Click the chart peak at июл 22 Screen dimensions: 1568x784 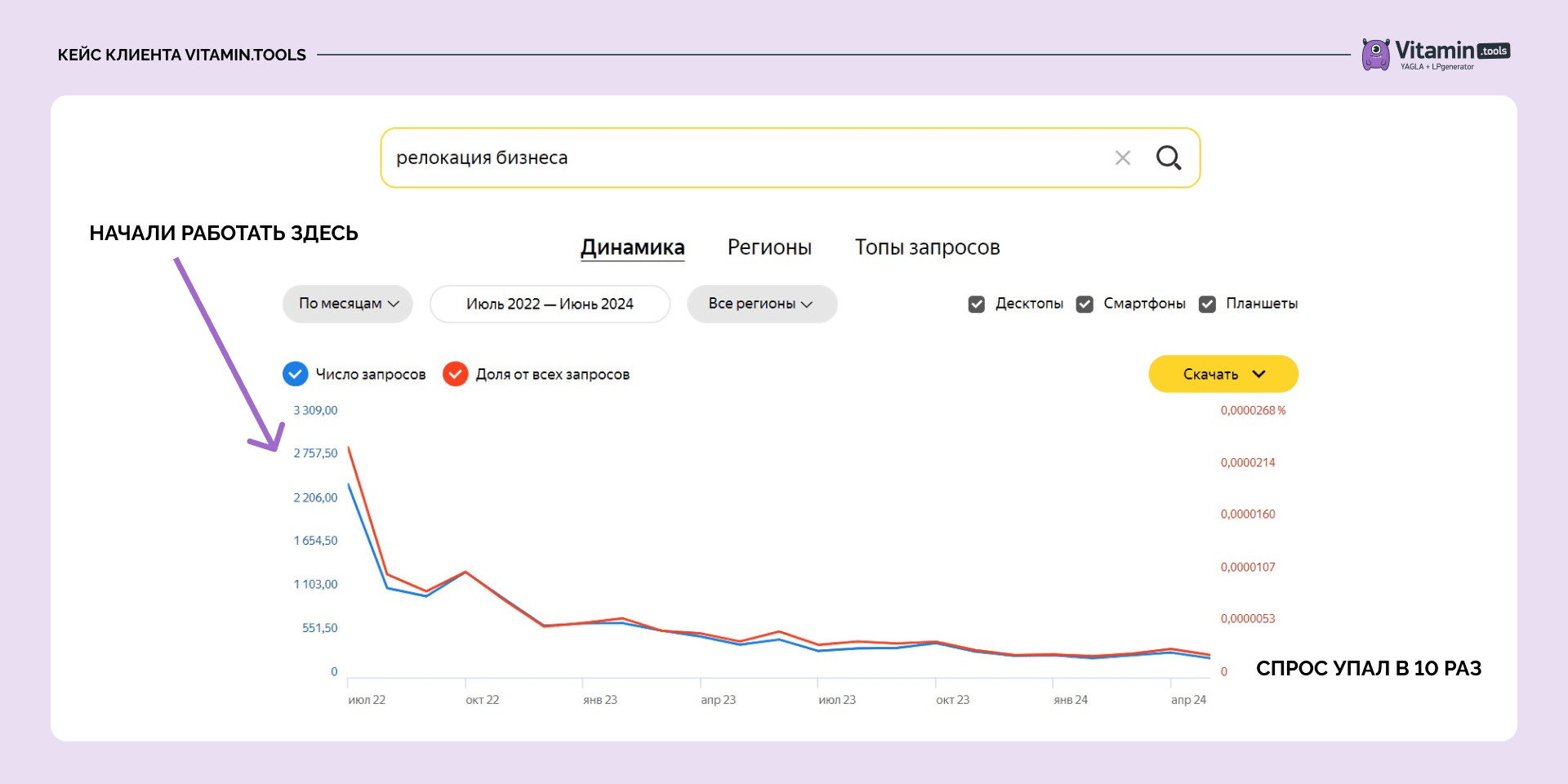(x=350, y=448)
